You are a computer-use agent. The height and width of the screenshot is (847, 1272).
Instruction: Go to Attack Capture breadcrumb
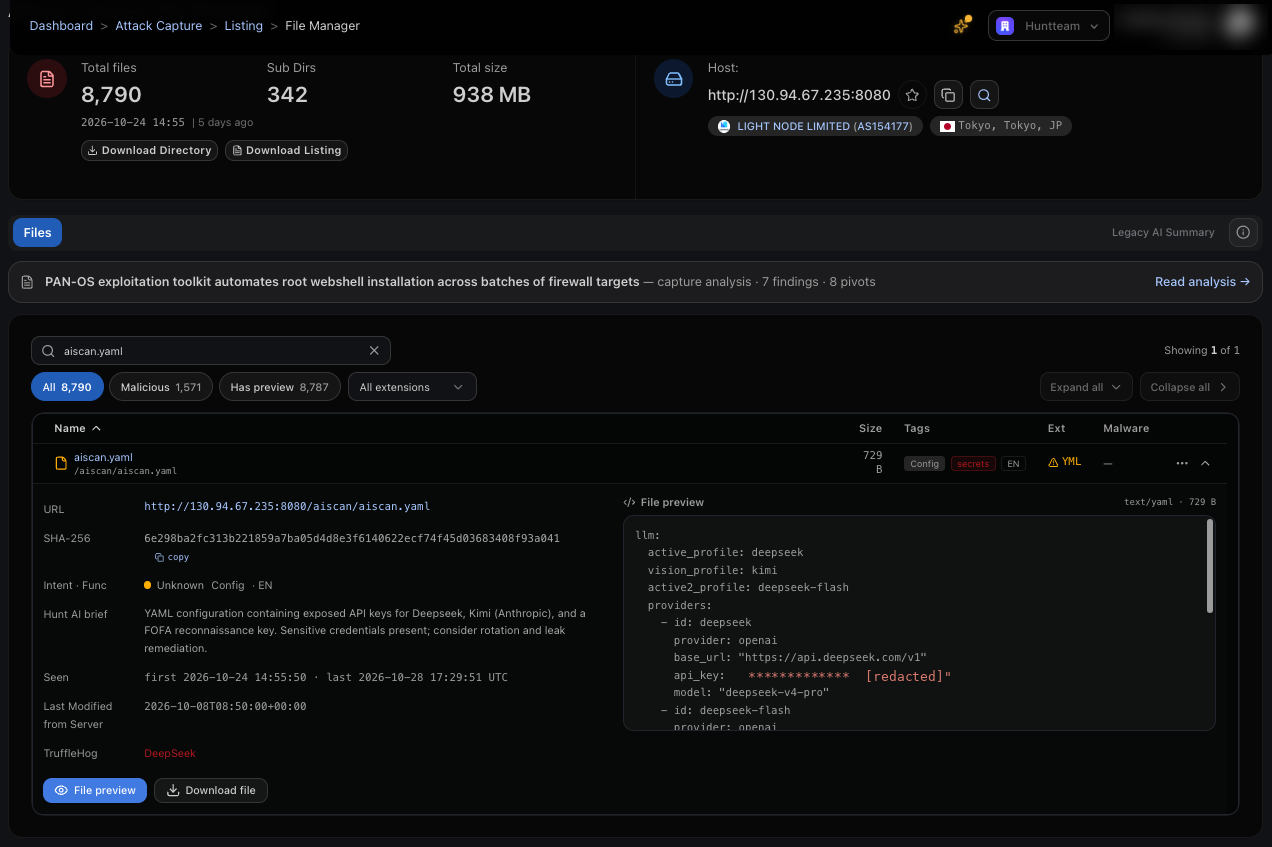[159, 26]
